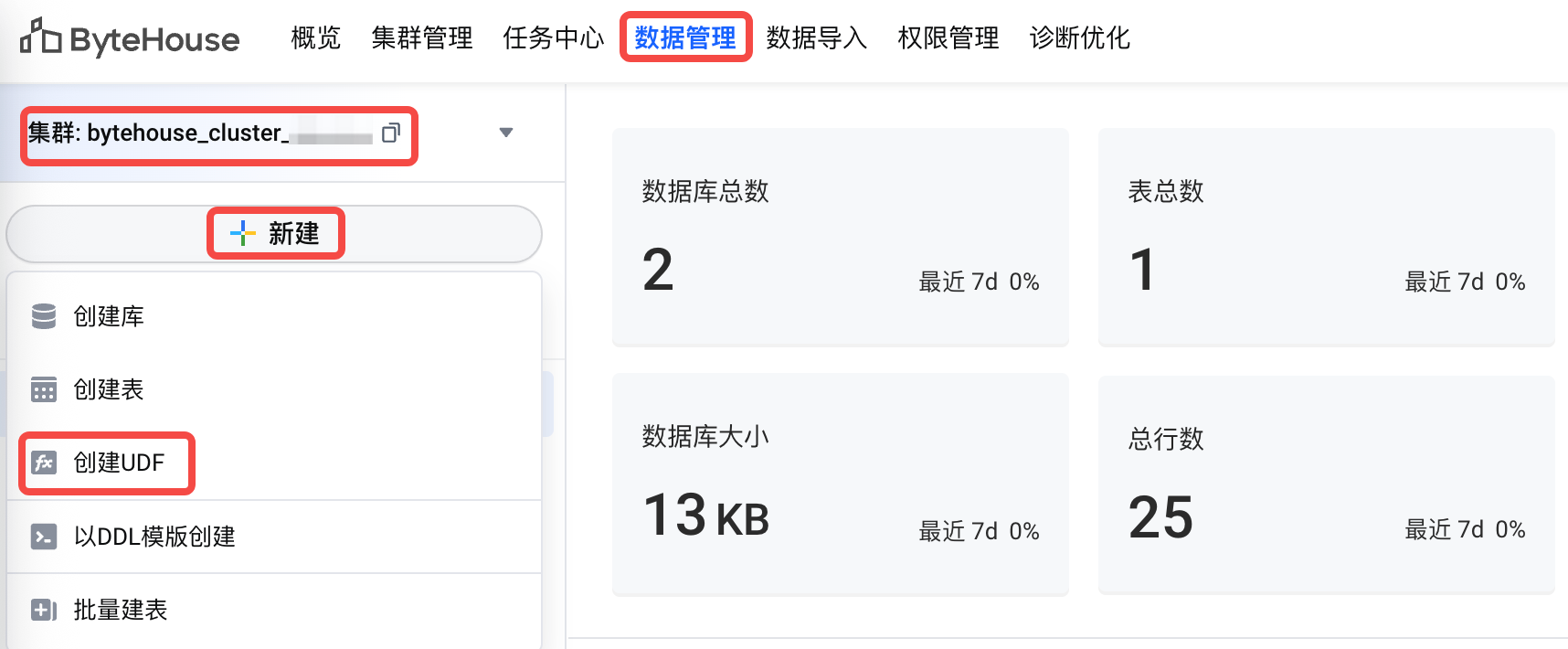Image resolution: width=1568 pixels, height=649 pixels.
Task: Click the terminal icon beside 以DDL模版创建
Action: coord(44,537)
